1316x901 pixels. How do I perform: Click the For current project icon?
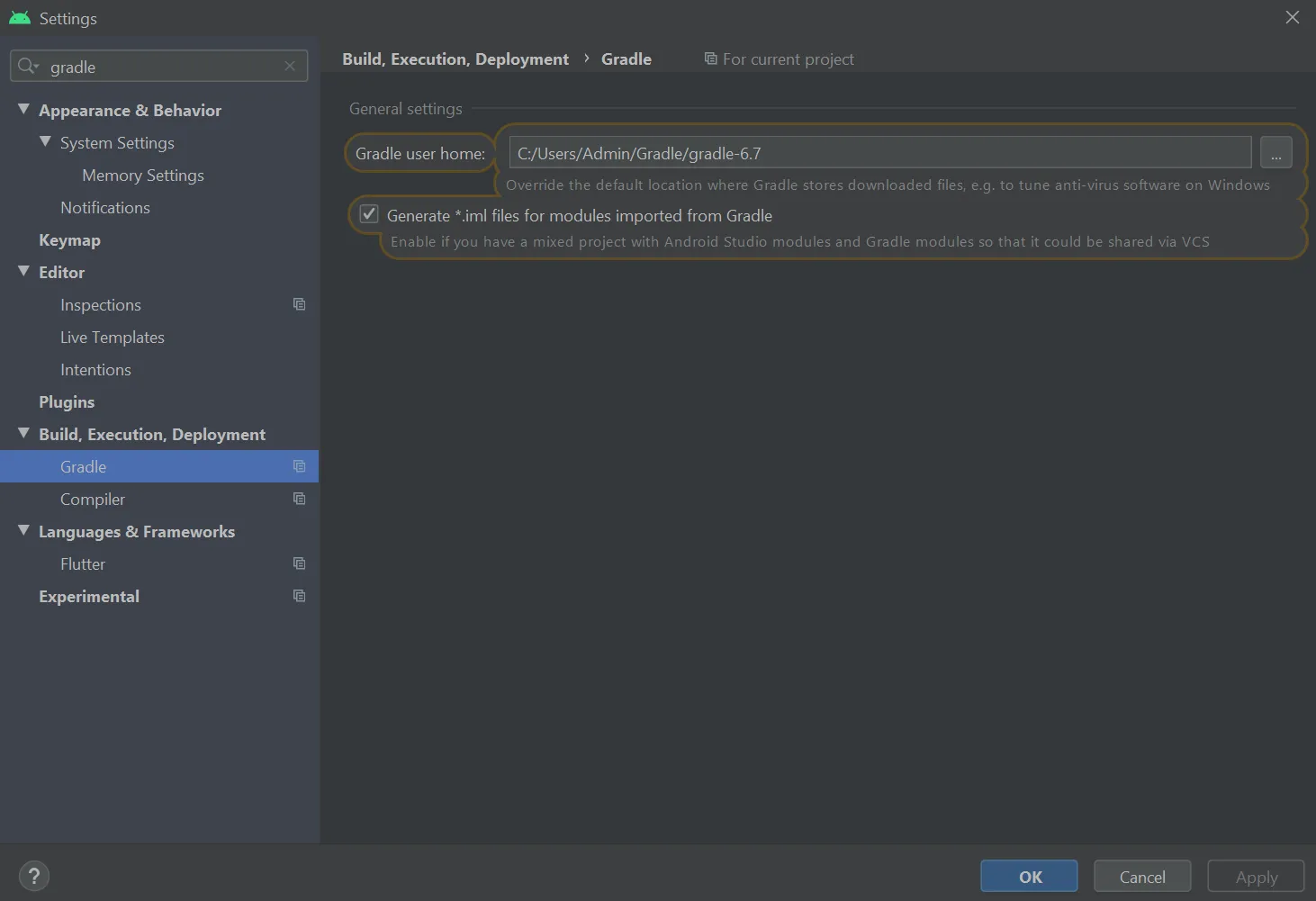click(710, 59)
